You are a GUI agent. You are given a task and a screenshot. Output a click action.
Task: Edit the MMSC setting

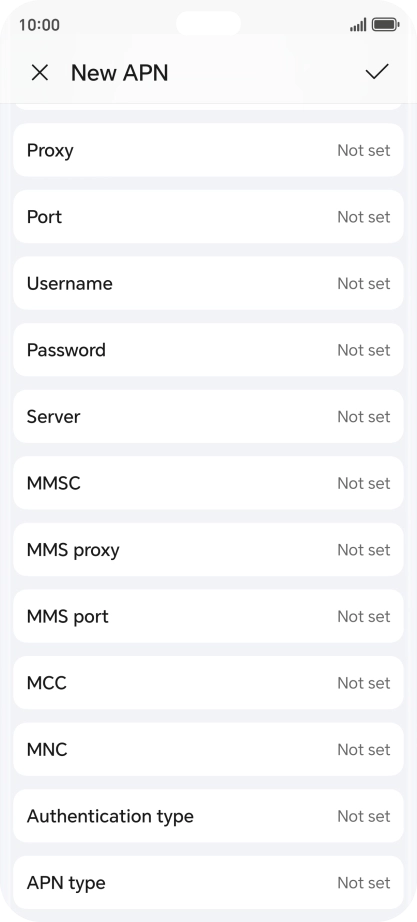click(x=208, y=483)
